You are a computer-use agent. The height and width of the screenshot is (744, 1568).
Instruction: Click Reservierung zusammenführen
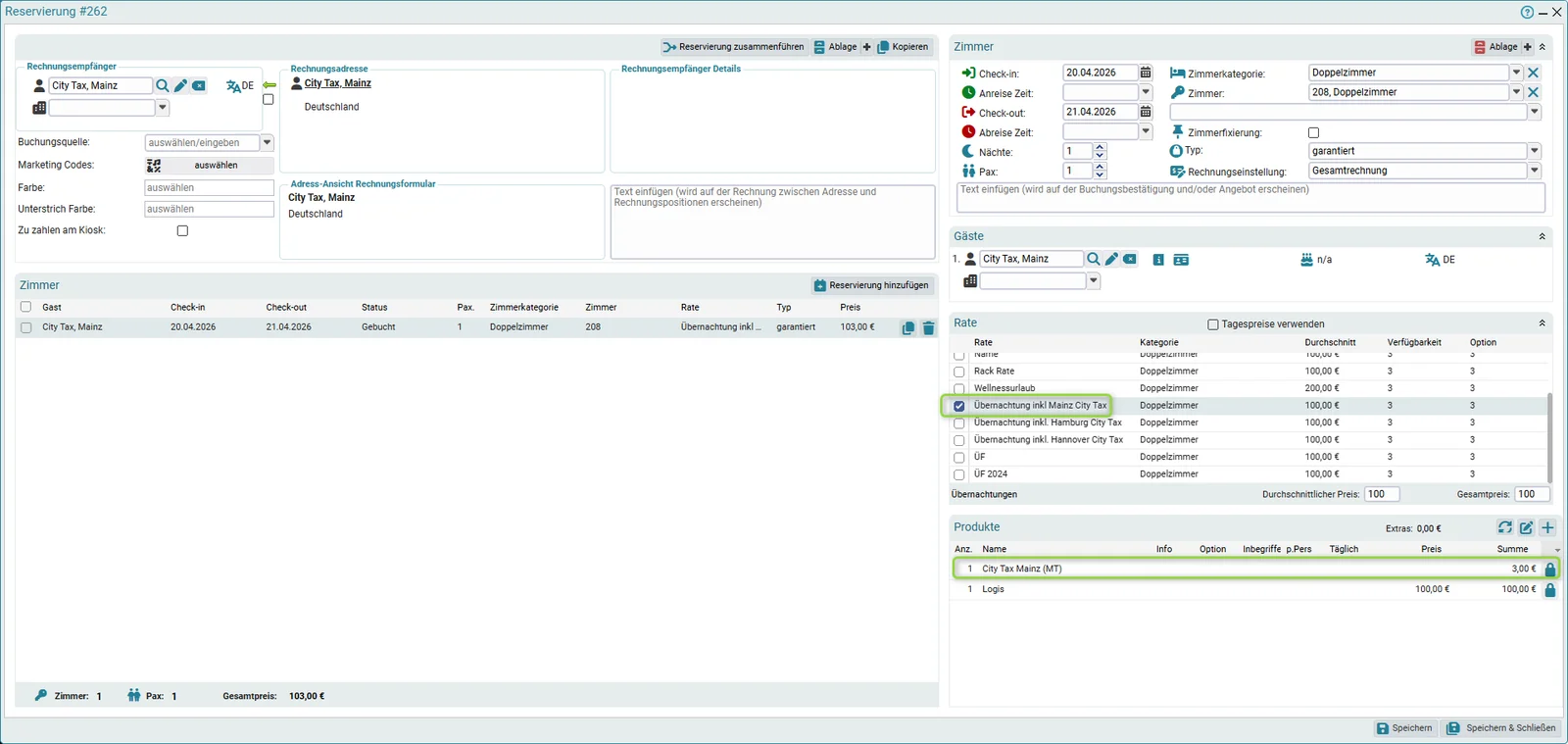pyautogui.click(x=733, y=47)
